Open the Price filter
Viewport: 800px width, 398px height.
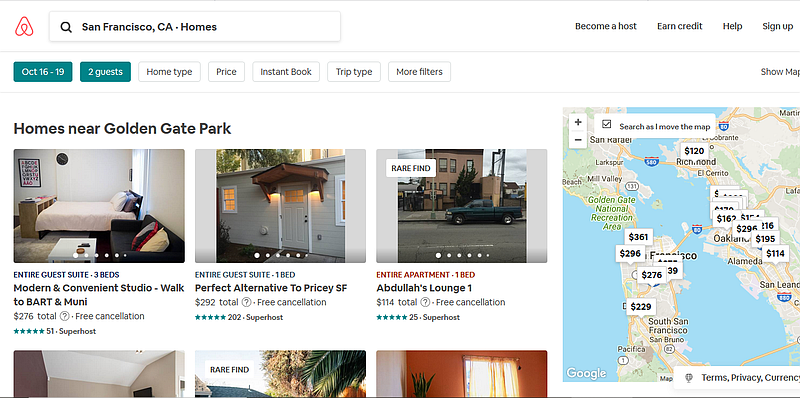pos(226,72)
